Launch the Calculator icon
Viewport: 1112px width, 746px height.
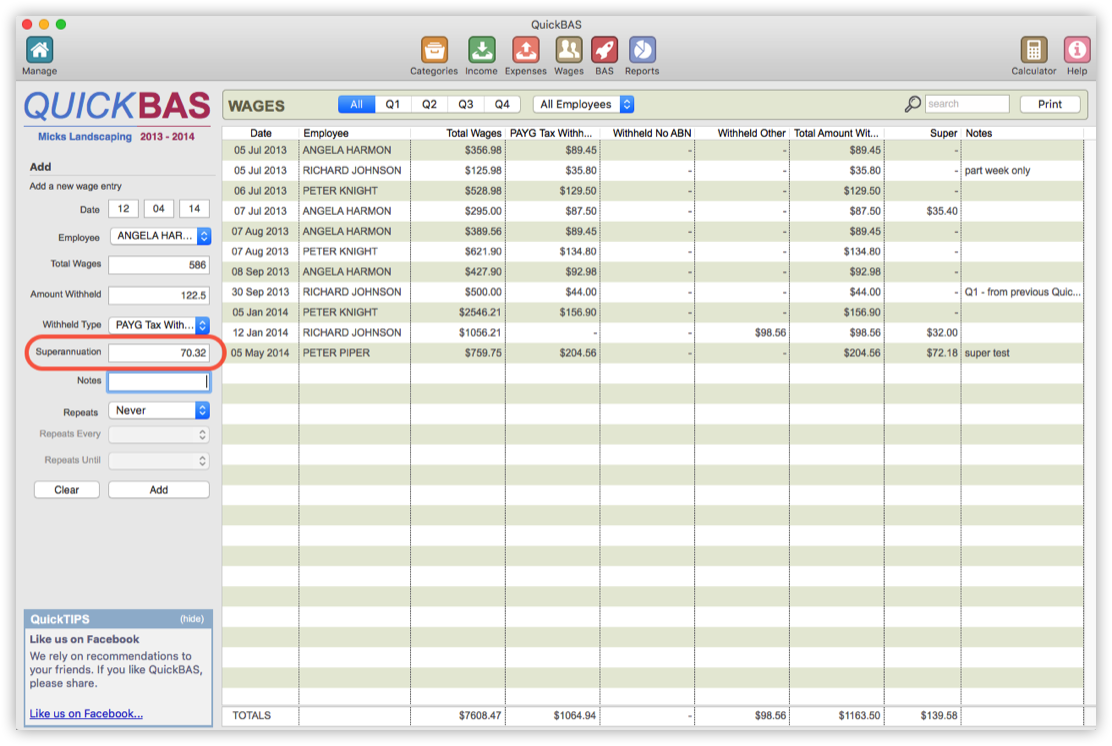[x=1033, y=50]
